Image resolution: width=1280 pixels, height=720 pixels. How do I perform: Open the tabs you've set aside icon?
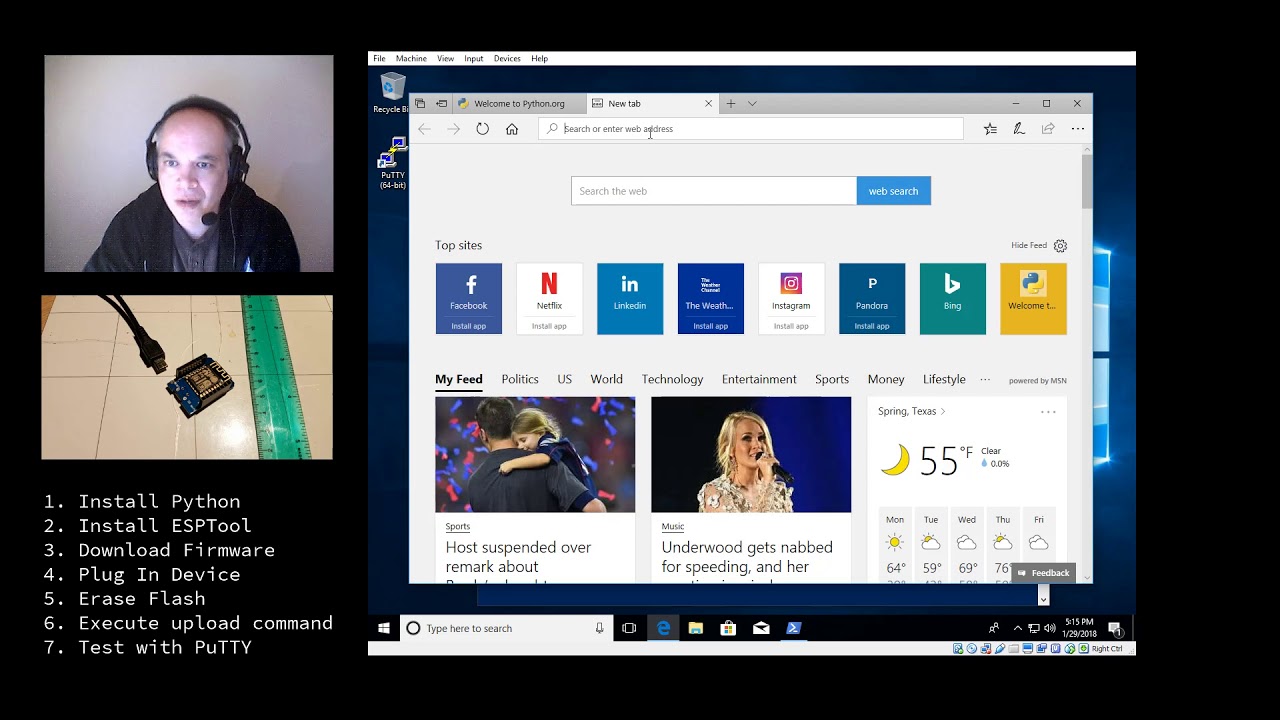[420, 103]
